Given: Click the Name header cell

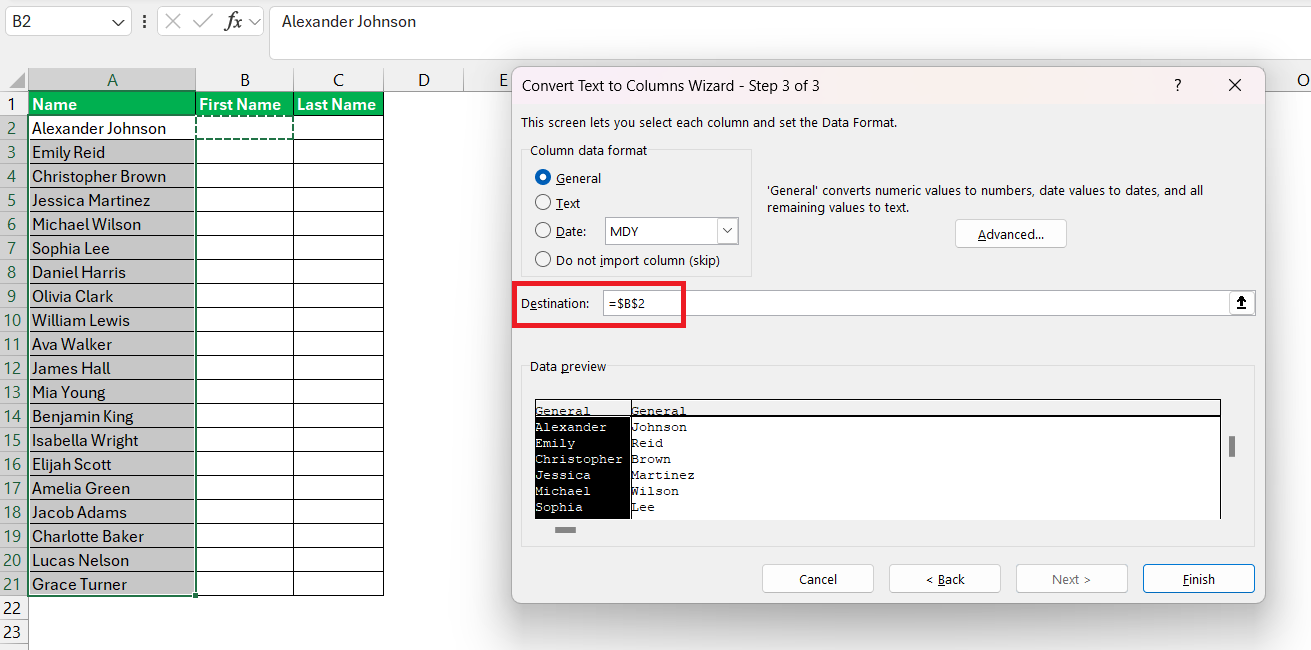Looking at the screenshot, I should click(x=112, y=104).
